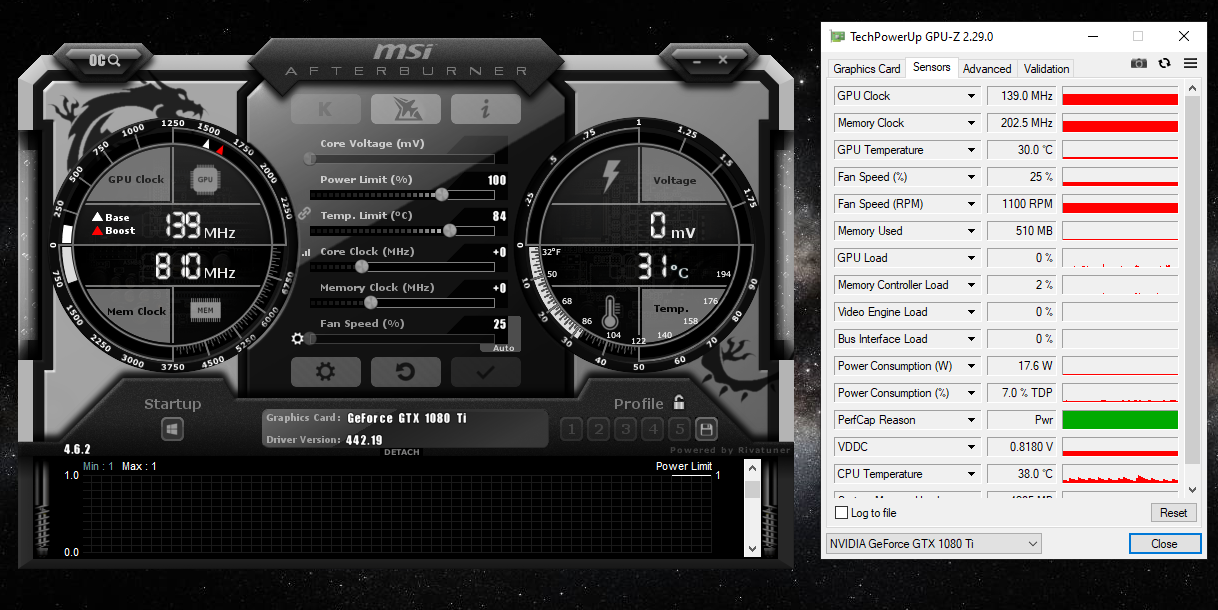
Task: Reset Afterburner settings to defaults
Action: tap(406, 372)
